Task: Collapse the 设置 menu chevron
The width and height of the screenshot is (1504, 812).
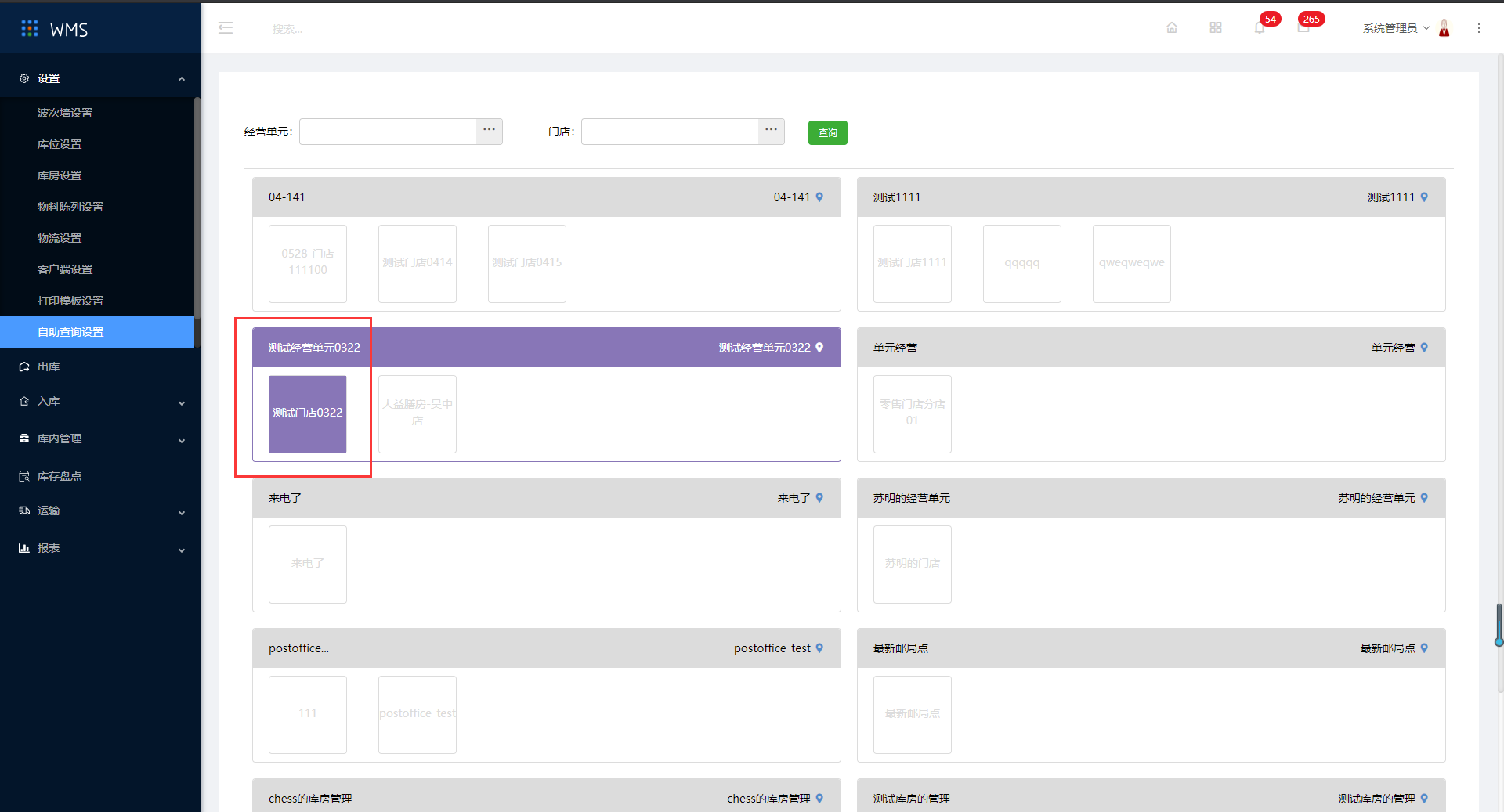Action: tap(182, 78)
